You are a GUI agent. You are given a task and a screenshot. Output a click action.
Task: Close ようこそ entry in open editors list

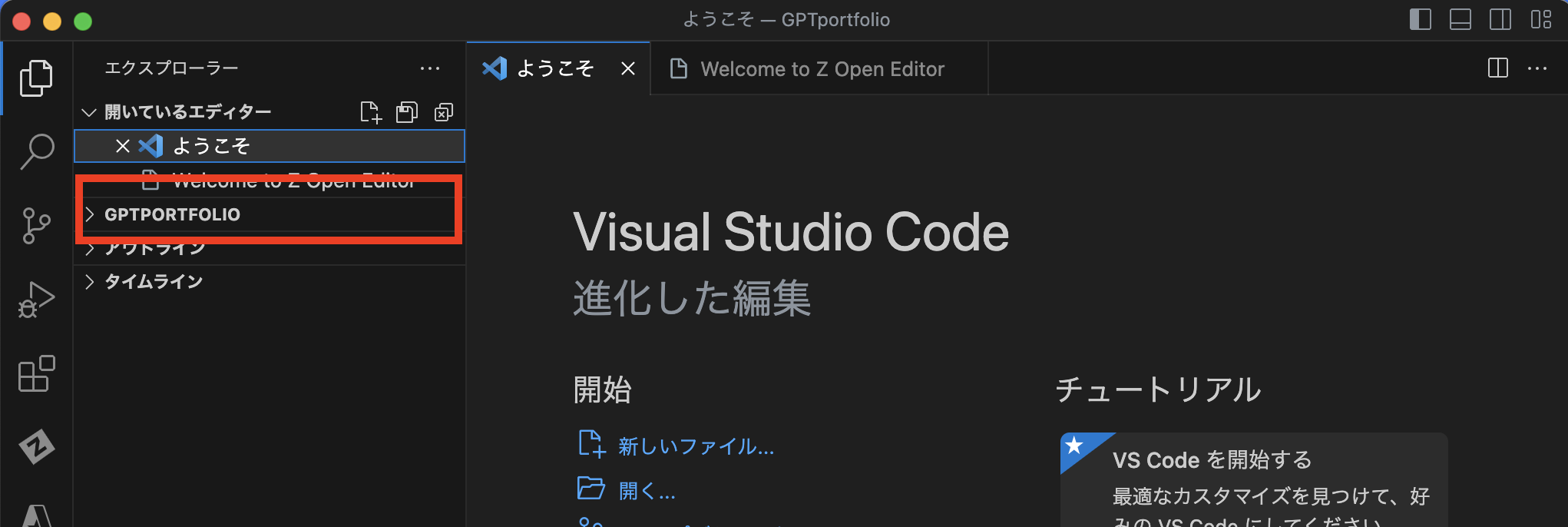coord(123,146)
